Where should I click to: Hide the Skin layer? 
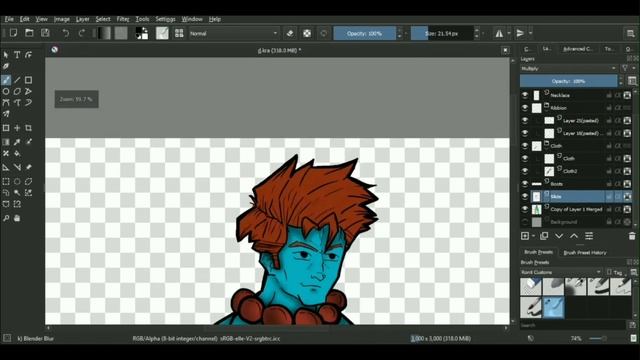tap(525, 196)
